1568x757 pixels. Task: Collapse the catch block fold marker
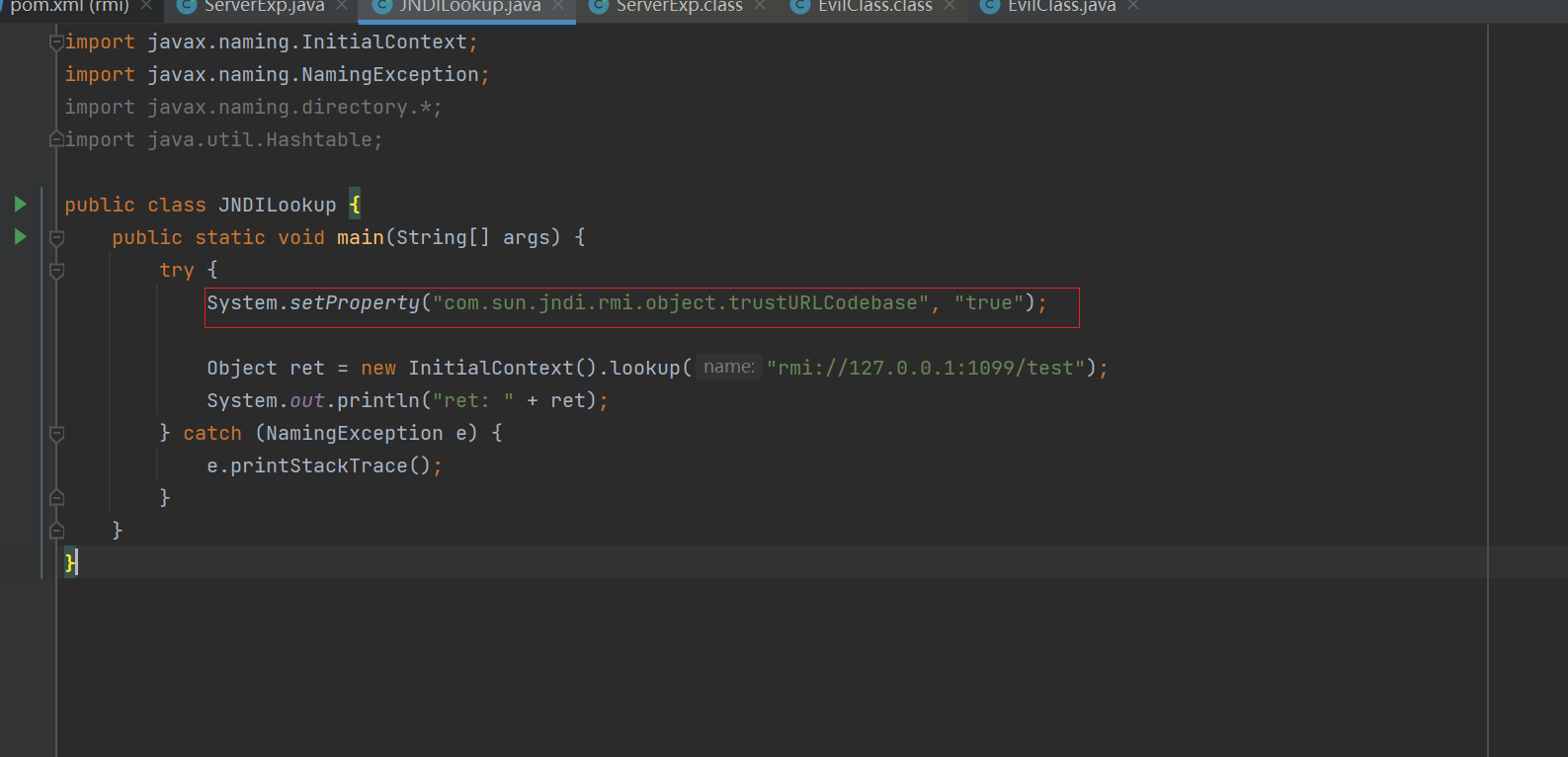click(x=56, y=433)
